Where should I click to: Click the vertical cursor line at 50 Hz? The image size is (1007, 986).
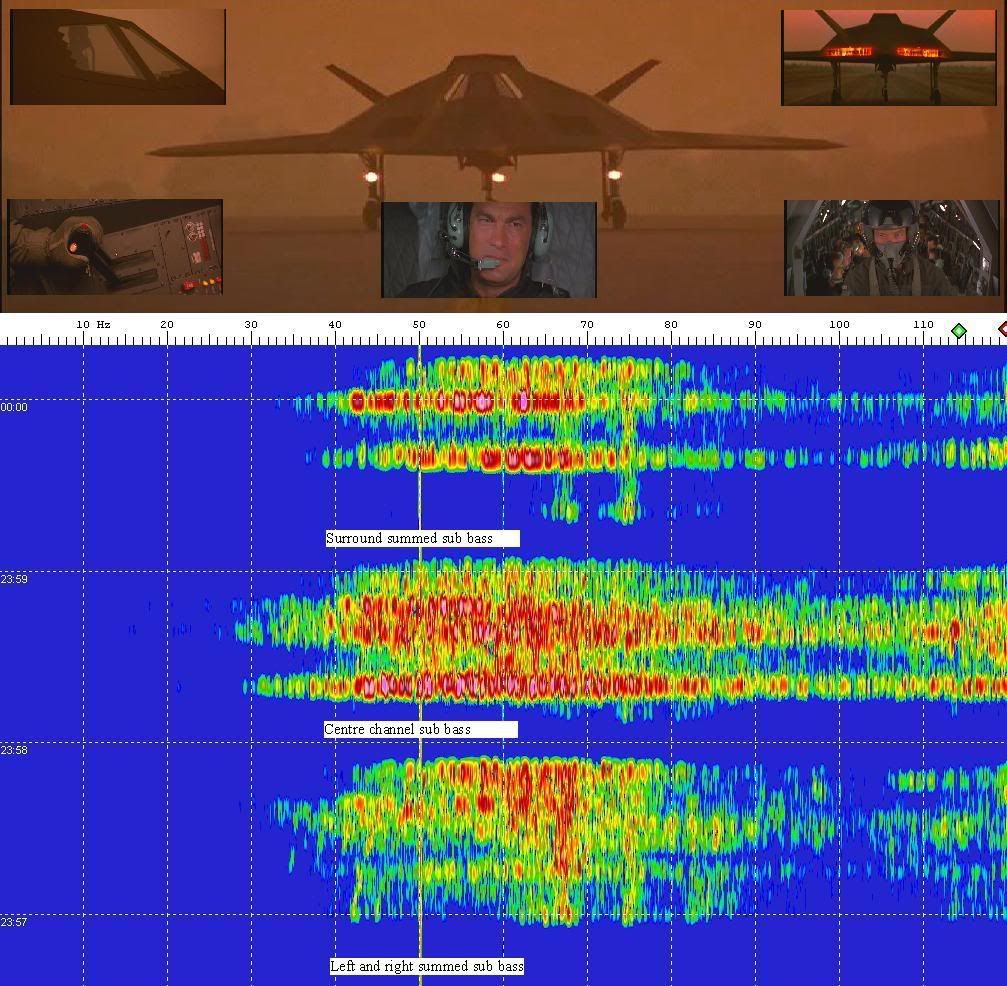(x=420, y=860)
